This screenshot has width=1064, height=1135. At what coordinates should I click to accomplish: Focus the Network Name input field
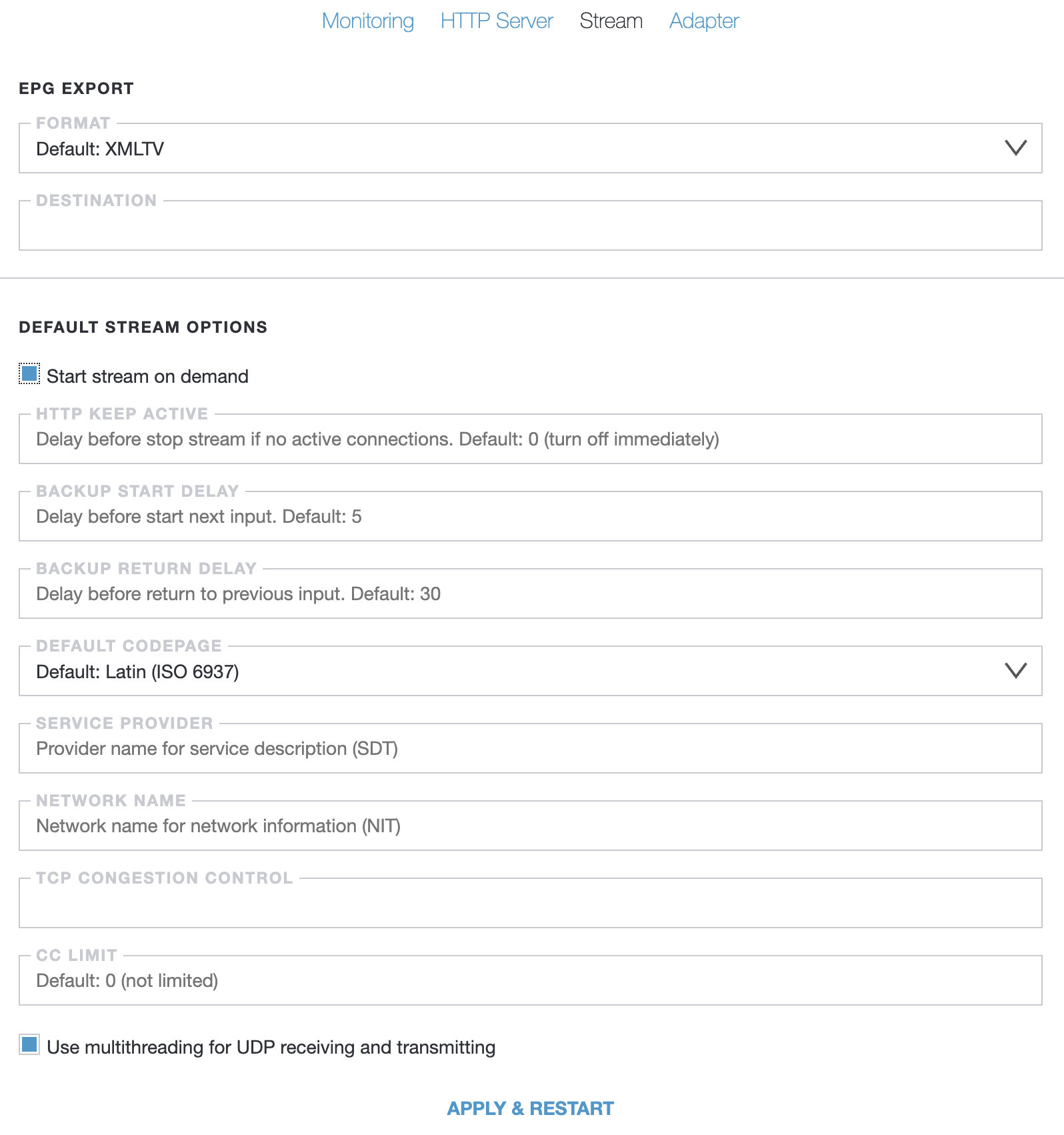[530, 826]
